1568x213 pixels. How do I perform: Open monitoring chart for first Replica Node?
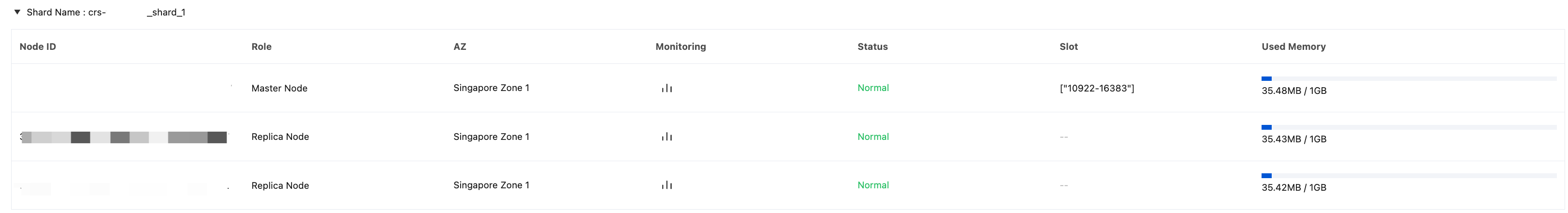point(667,137)
